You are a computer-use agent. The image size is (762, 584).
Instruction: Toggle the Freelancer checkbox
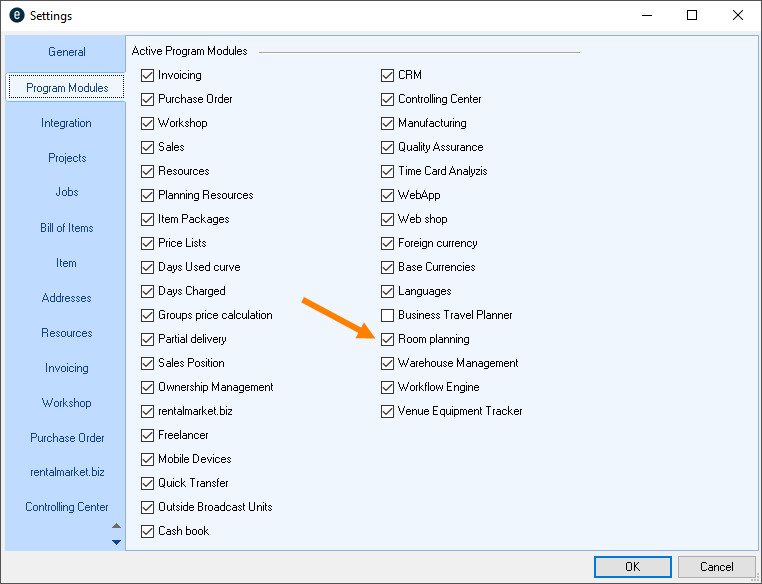pos(148,435)
